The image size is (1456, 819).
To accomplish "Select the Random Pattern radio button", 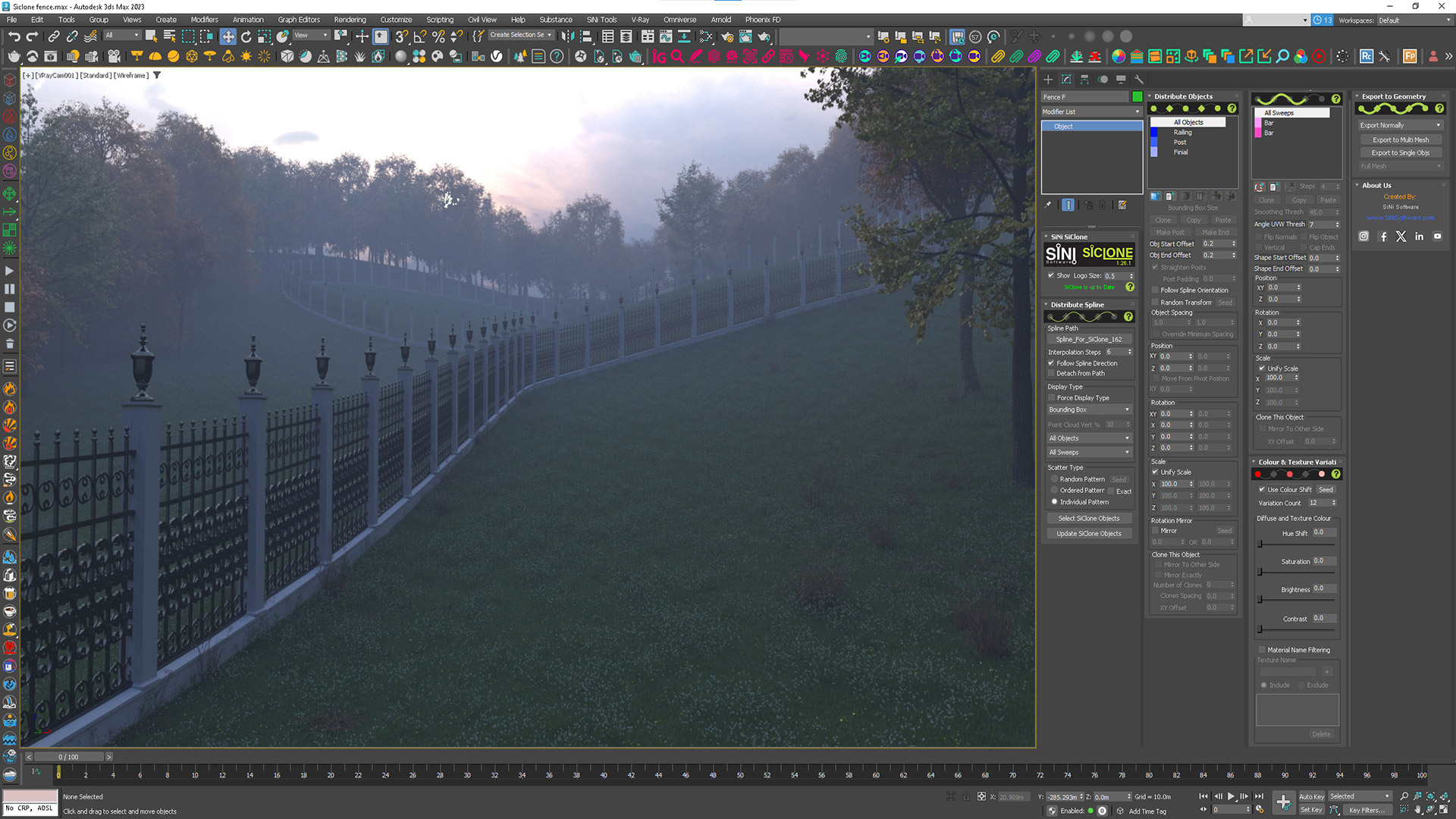I will click(x=1054, y=479).
